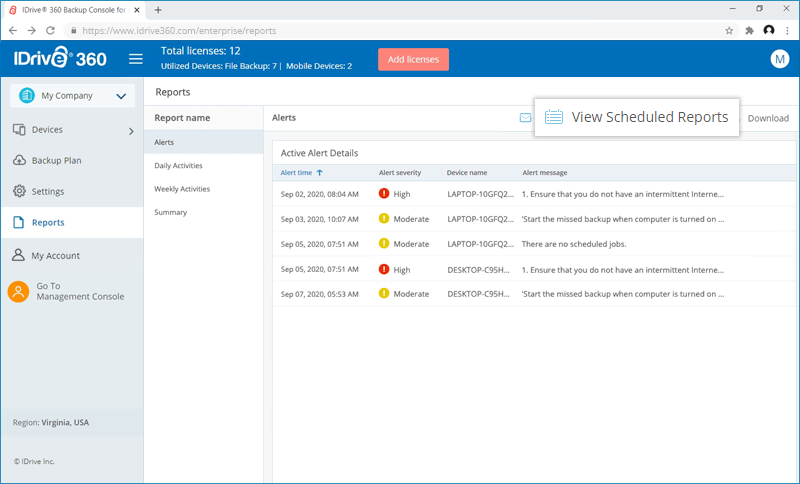The image size is (800, 484).
Task: Click Moderate icon on Sep 07 row
Action: tap(384, 293)
